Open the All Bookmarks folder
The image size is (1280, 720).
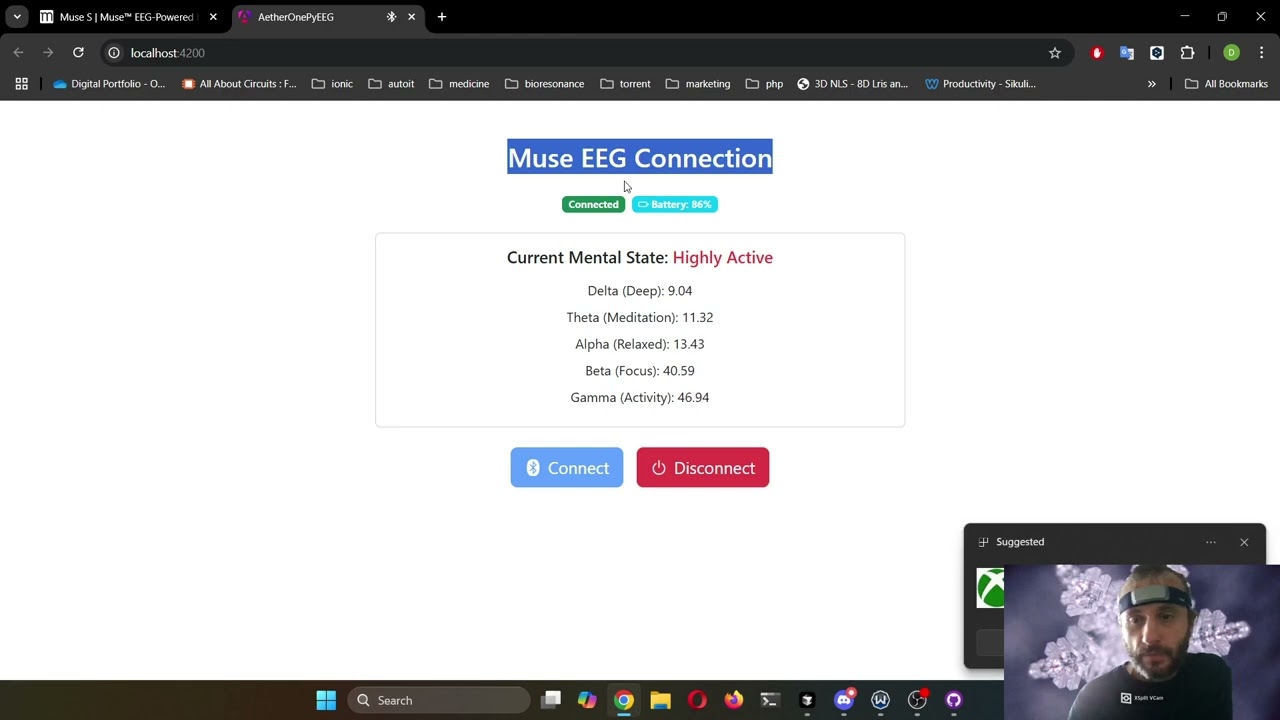(x=1226, y=84)
